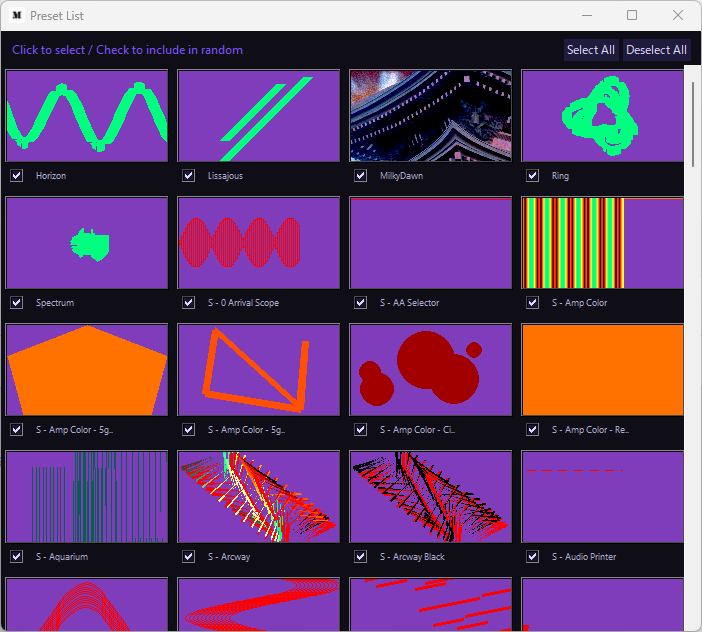Uncheck the Horizon checkbox
The image size is (702, 632).
(x=17, y=175)
